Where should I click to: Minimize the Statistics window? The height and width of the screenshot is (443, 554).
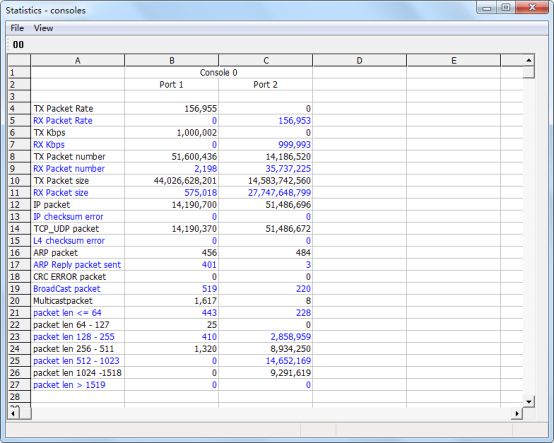(486, 8)
